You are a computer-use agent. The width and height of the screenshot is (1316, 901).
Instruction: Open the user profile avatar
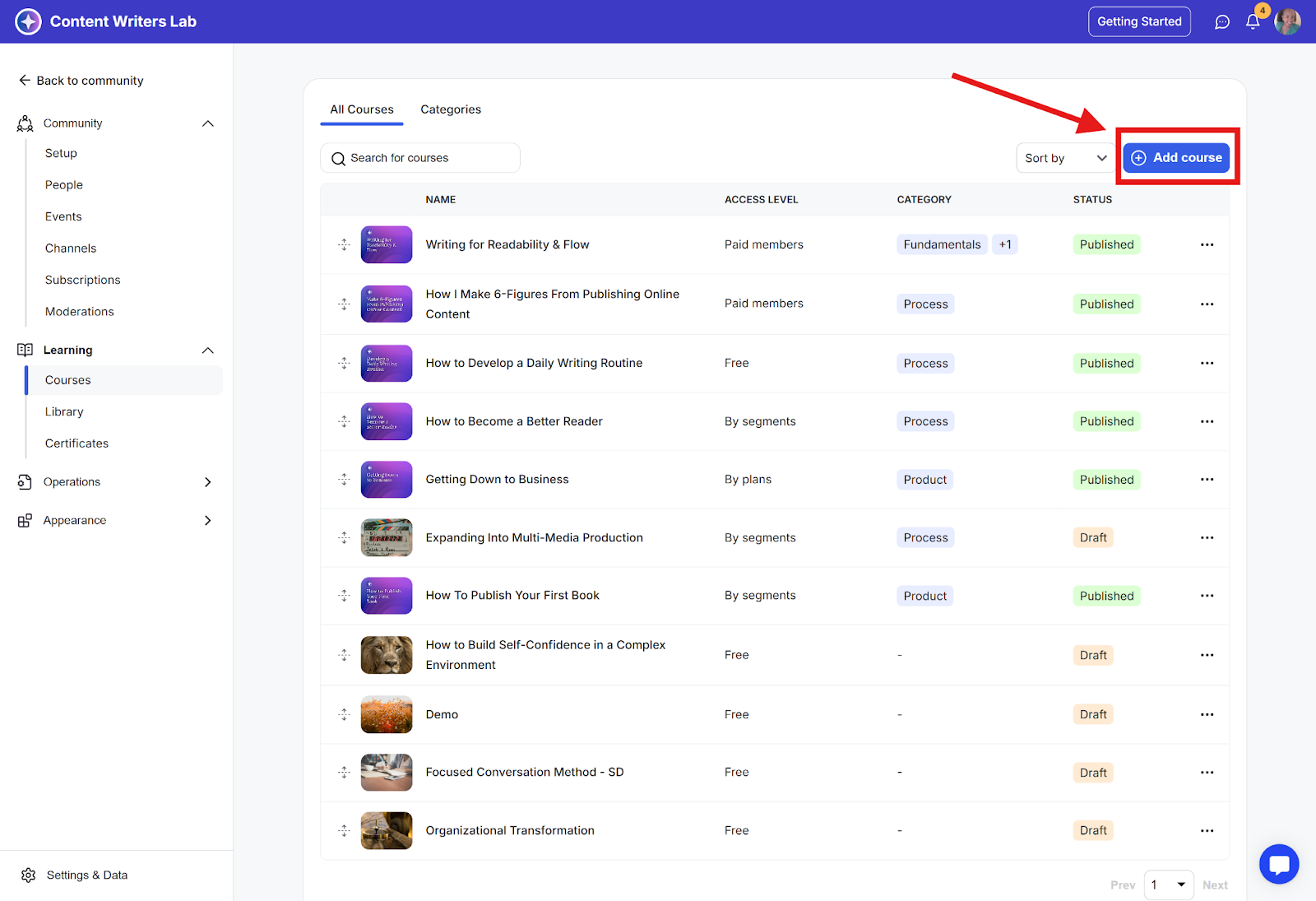pyautogui.click(x=1287, y=22)
